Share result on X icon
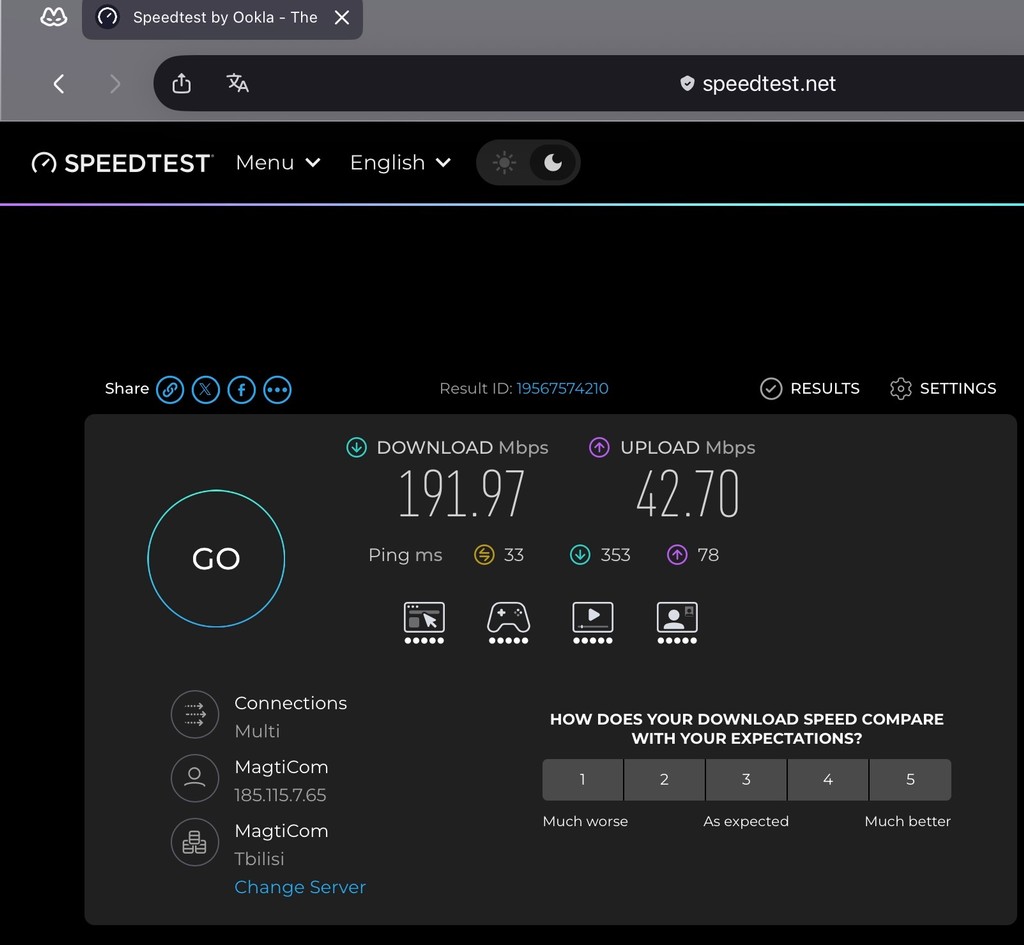 (206, 390)
